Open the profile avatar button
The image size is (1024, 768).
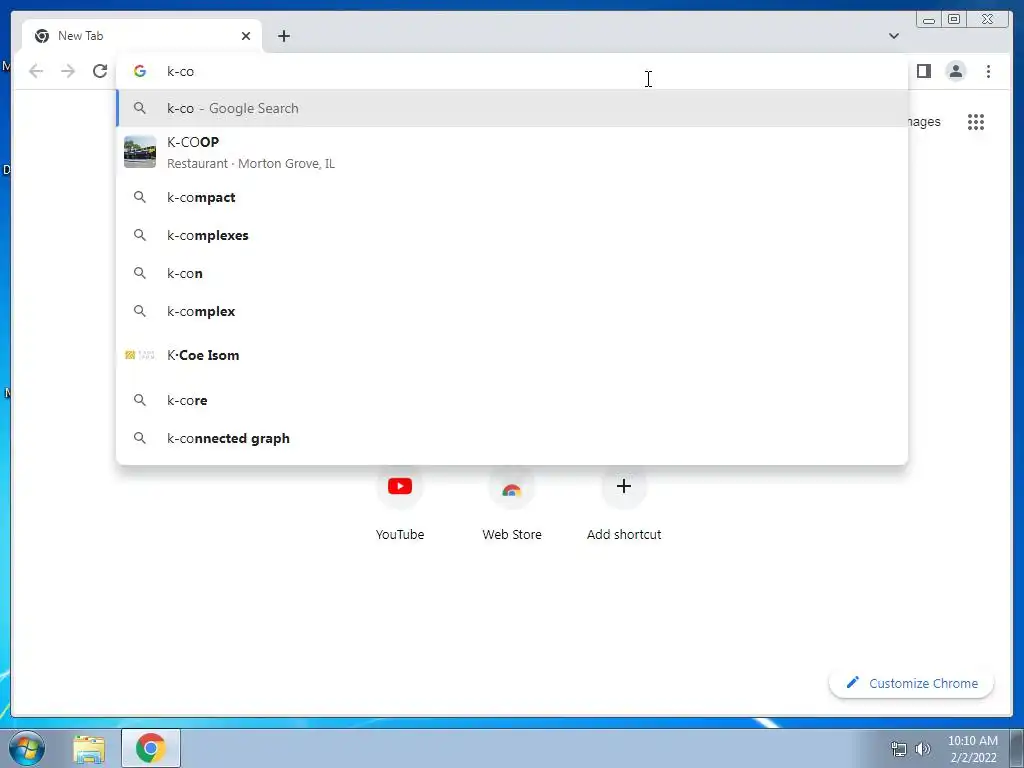pyautogui.click(x=955, y=71)
